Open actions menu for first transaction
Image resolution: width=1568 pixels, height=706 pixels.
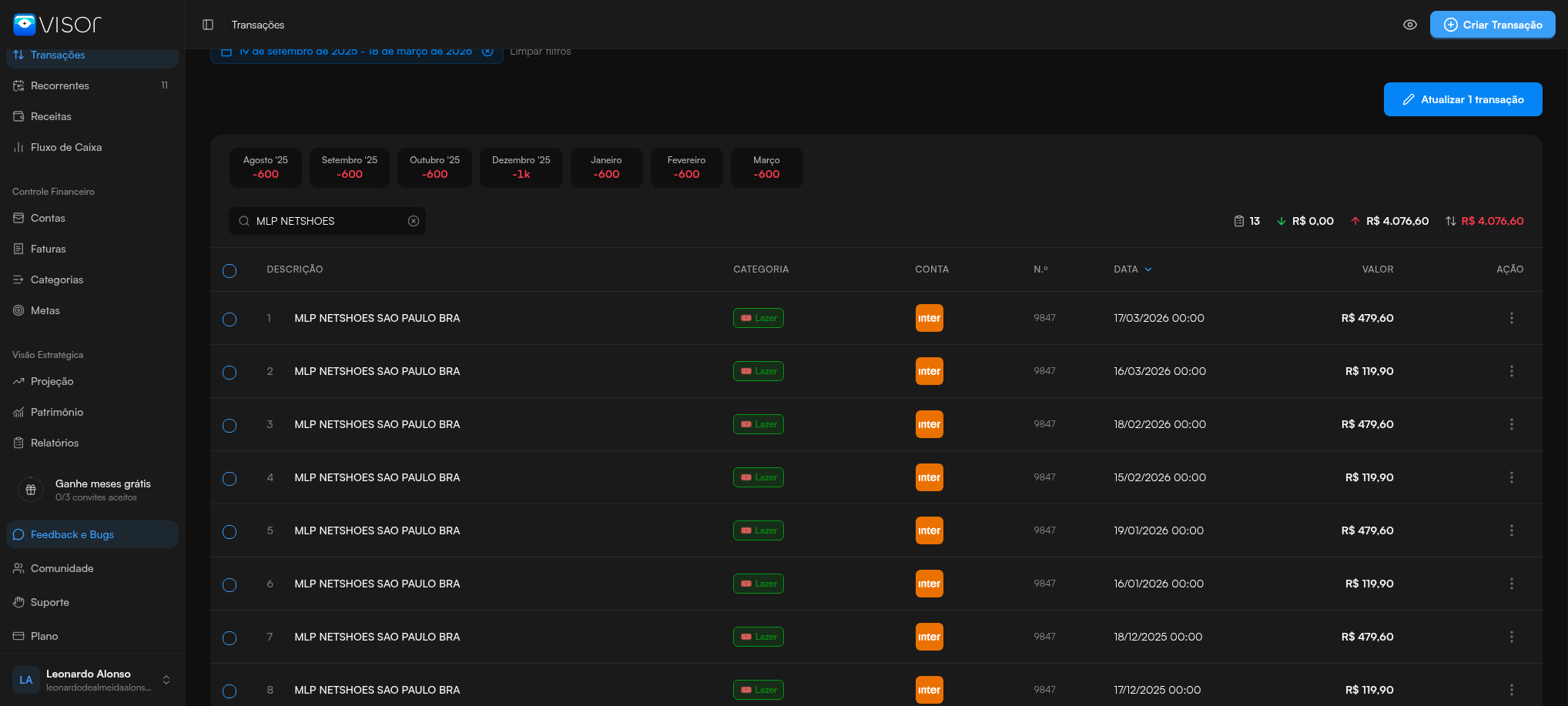click(x=1511, y=318)
